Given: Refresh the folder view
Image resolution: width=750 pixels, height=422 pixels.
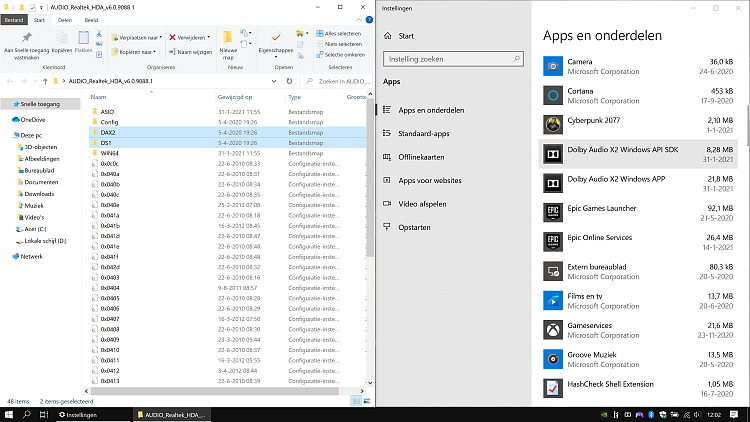Looking at the screenshot, I should pos(289,81).
